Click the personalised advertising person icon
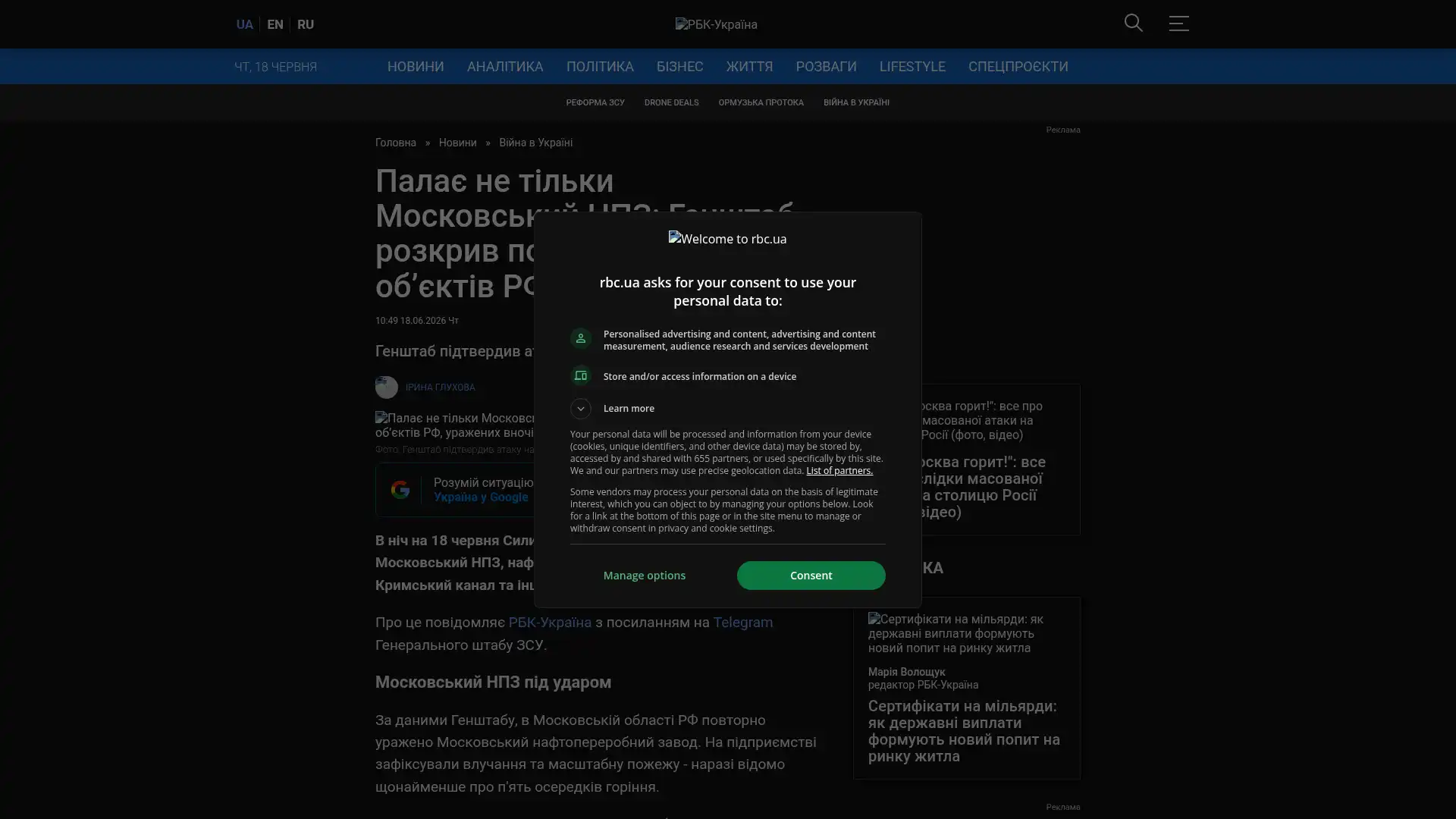The height and width of the screenshot is (819, 1456). [581, 339]
